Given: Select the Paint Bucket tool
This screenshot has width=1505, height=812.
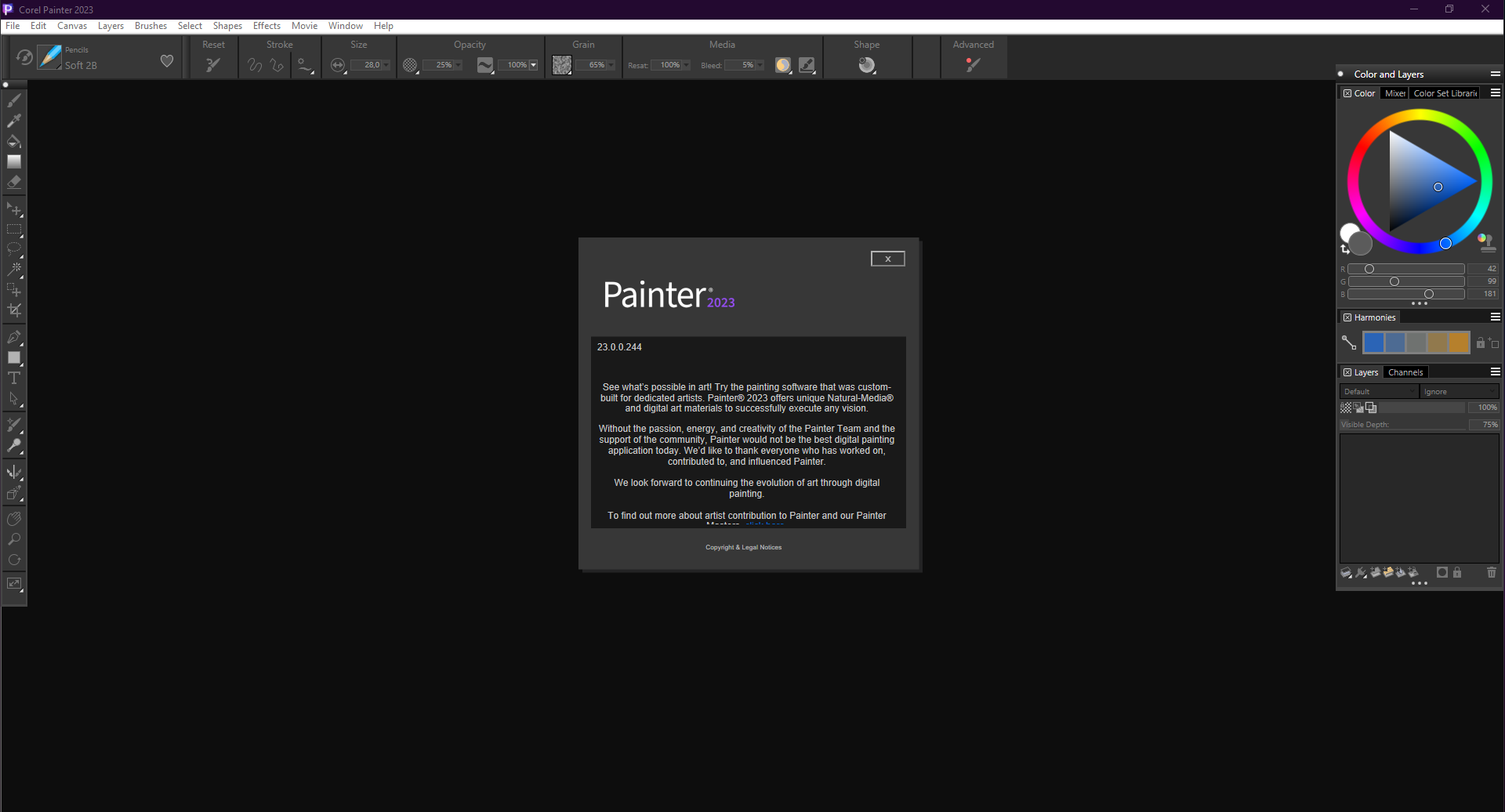Looking at the screenshot, I should coord(14,141).
